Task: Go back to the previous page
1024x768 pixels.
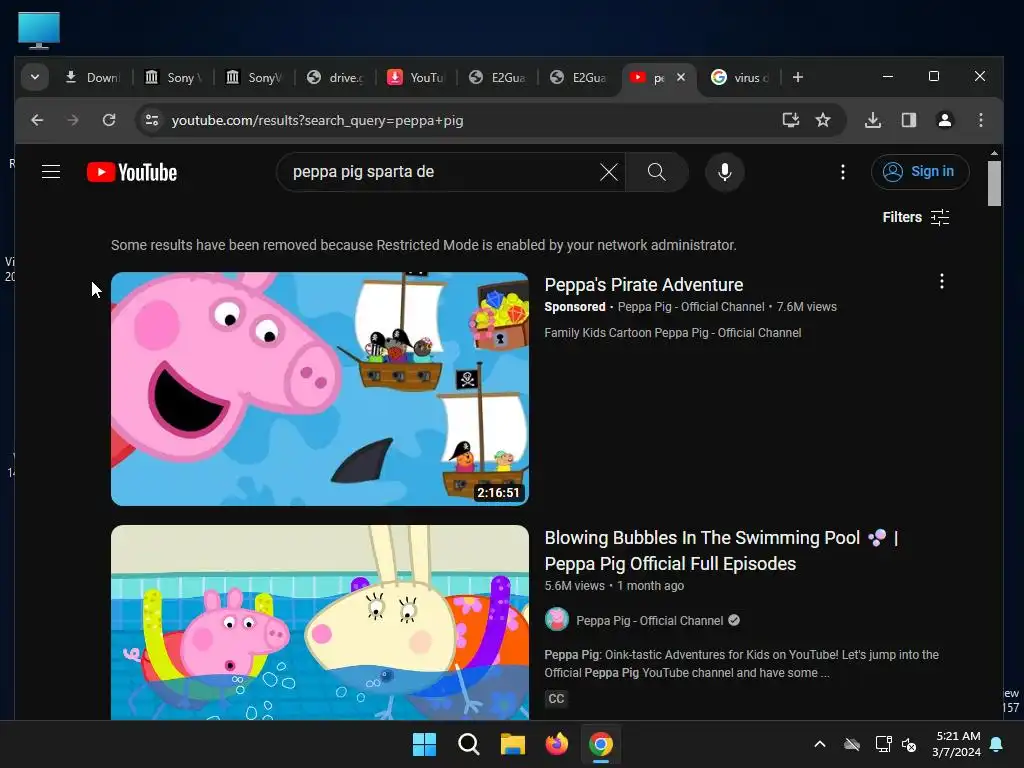Action: point(37,120)
